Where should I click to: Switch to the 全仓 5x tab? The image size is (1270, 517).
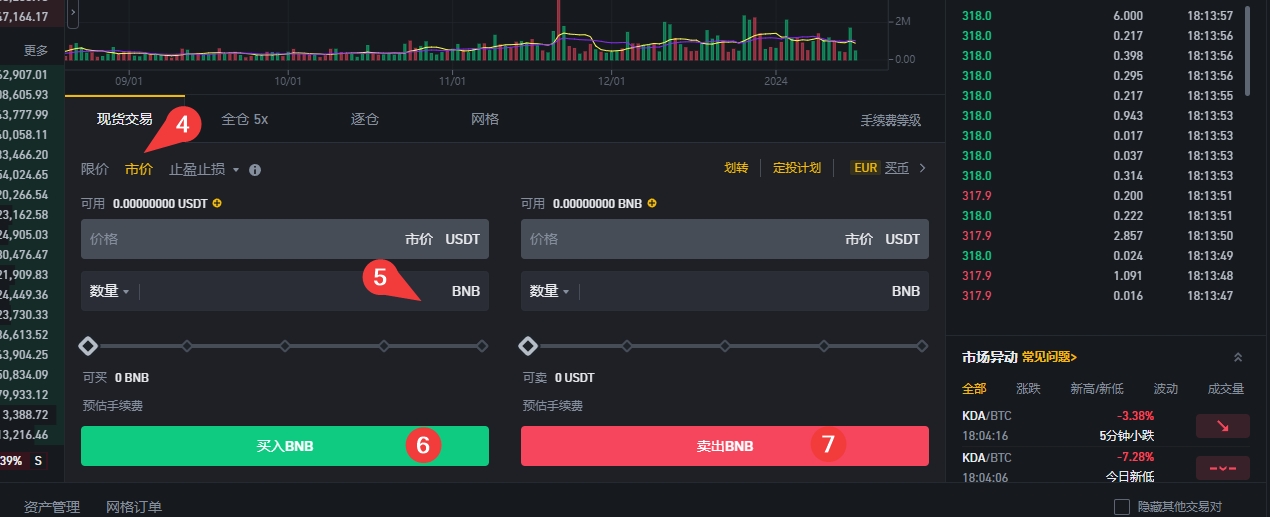tap(244, 119)
